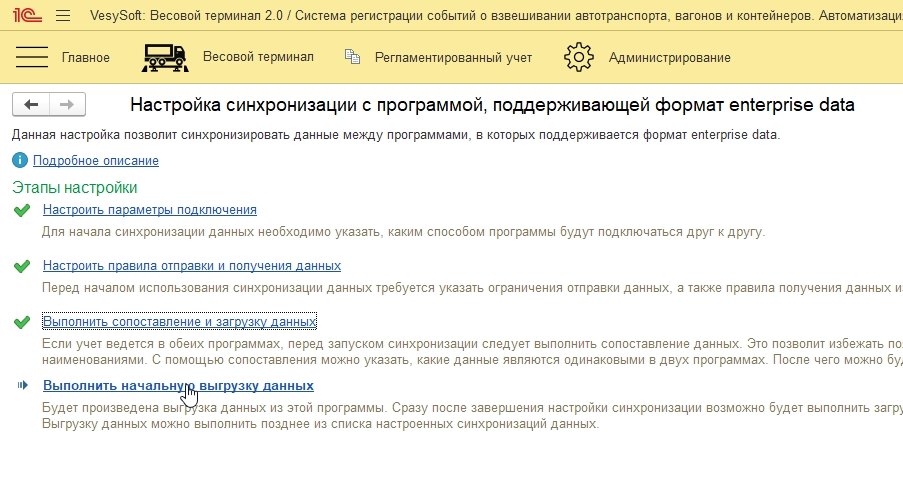Go forward with the right arrow button
The image size is (903, 492).
(x=67, y=105)
